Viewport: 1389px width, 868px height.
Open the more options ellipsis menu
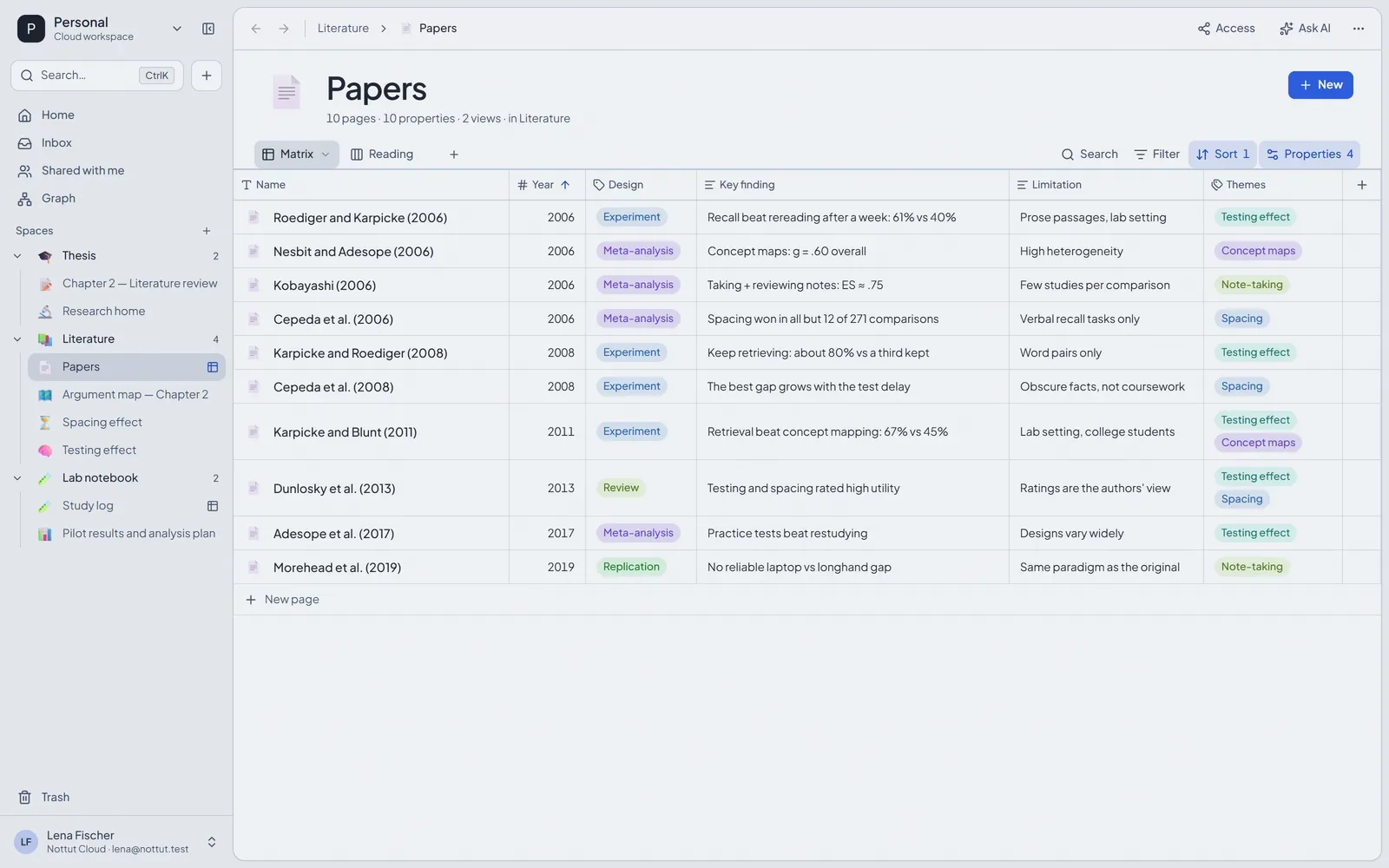tap(1359, 29)
